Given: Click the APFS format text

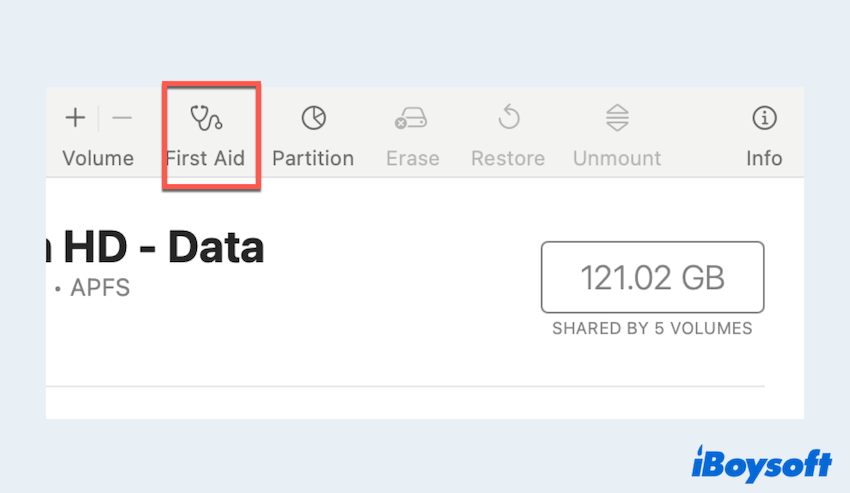Looking at the screenshot, I should 100,288.
